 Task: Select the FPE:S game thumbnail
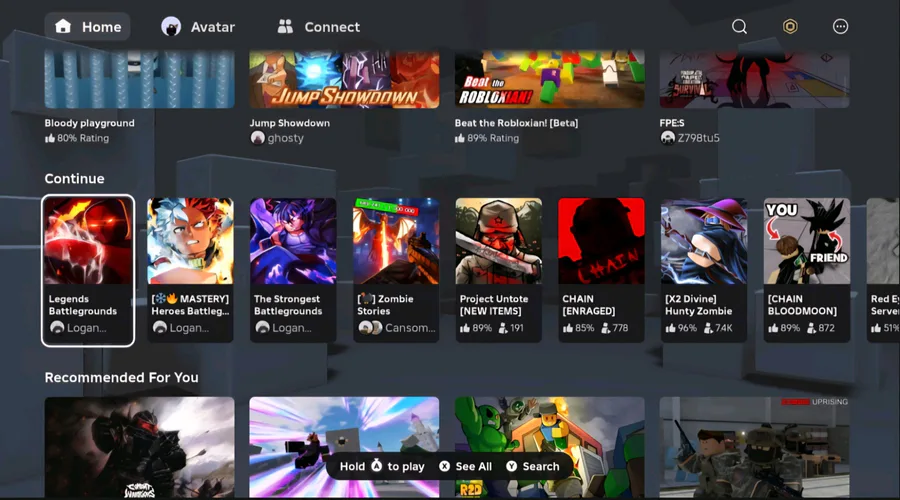click(x=755, y=79)
